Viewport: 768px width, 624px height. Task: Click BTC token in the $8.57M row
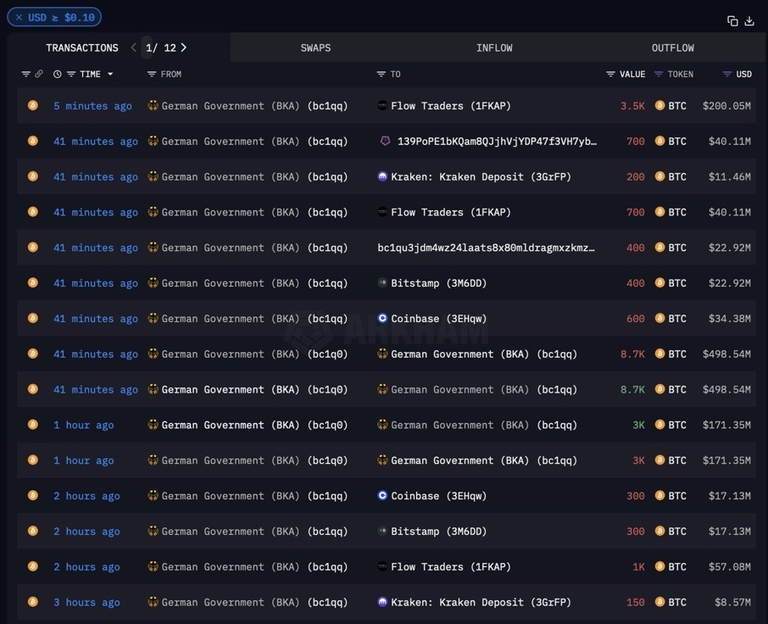pos(671,602)
